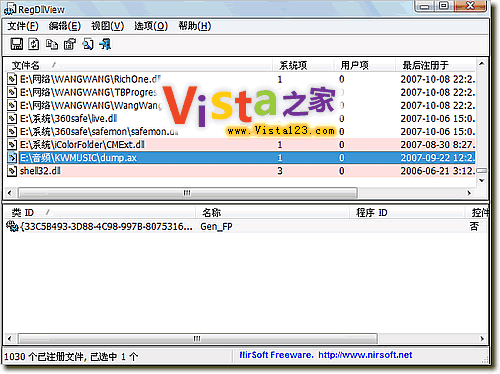
Task: Click file icon beside live.dll row
Action: pos(12,118)
